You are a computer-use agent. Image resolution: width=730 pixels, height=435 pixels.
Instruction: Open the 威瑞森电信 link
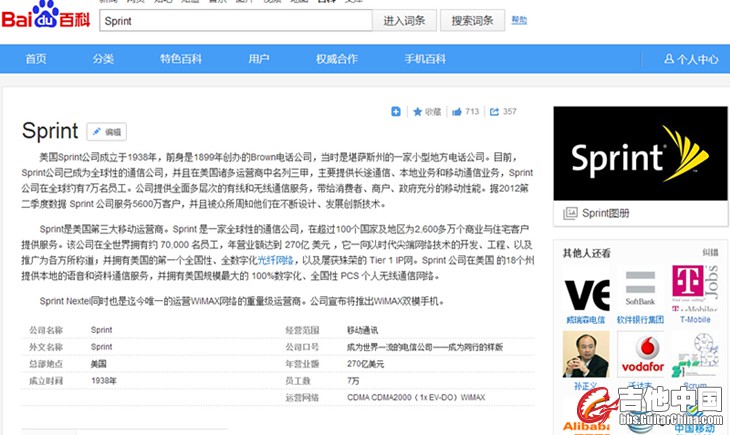click(x=586, y=320)
